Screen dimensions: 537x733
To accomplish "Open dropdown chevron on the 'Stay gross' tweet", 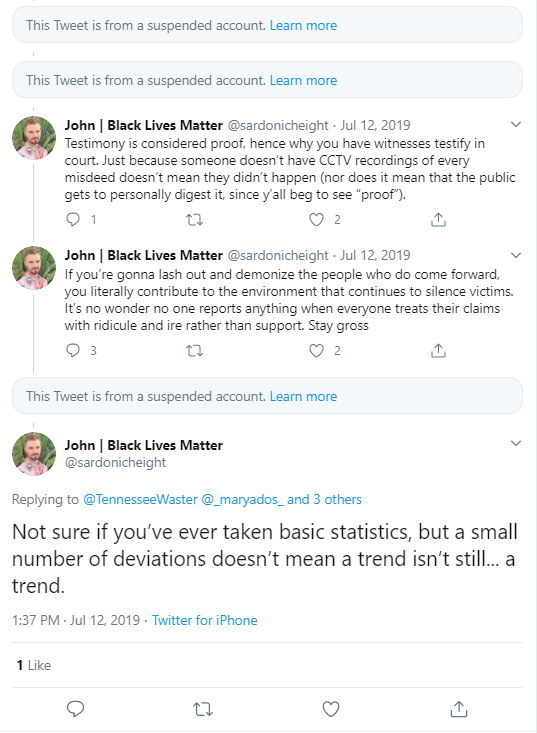I will point(516,255).
